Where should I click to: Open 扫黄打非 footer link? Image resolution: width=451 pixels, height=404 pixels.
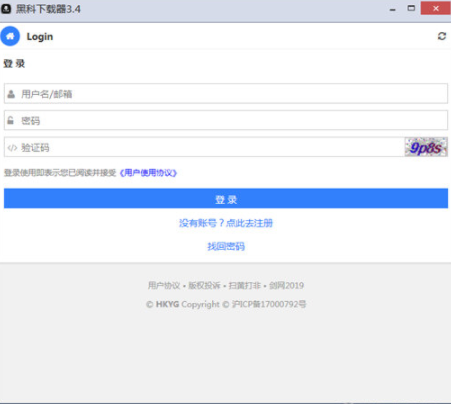click(245, 285)
